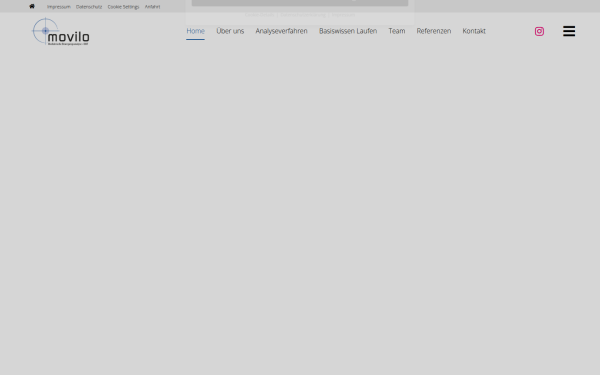600x375 pixels.
Task: Open Datenschutz link in top bar
Action: 89,7
